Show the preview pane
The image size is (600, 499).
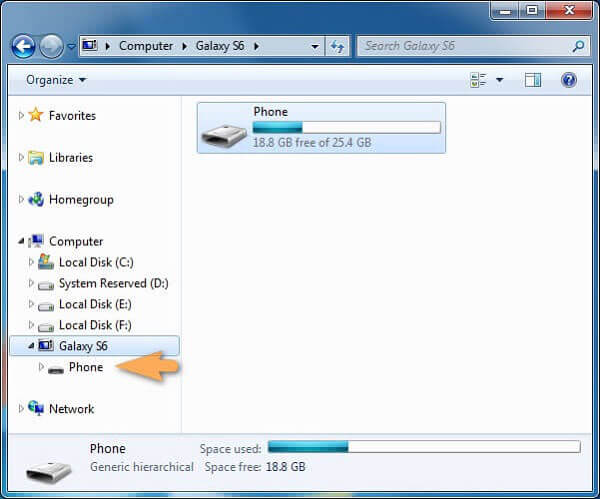[533, 80]
